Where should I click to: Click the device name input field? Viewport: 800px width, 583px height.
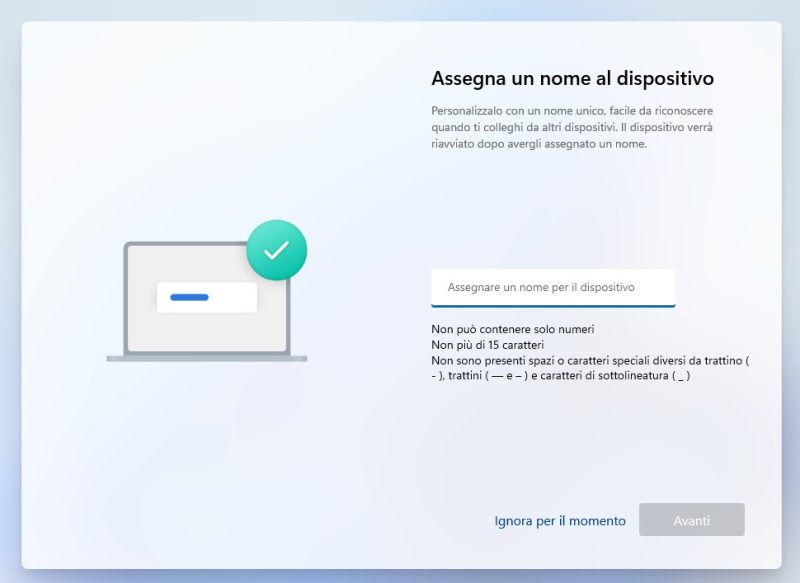coord(553,287)
